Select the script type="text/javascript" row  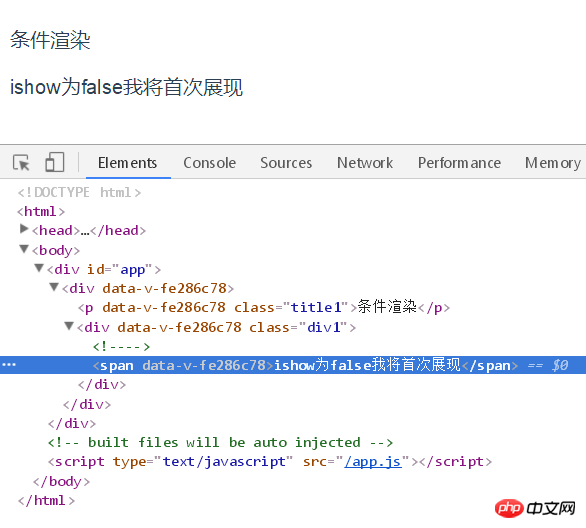tap(269, 462)
